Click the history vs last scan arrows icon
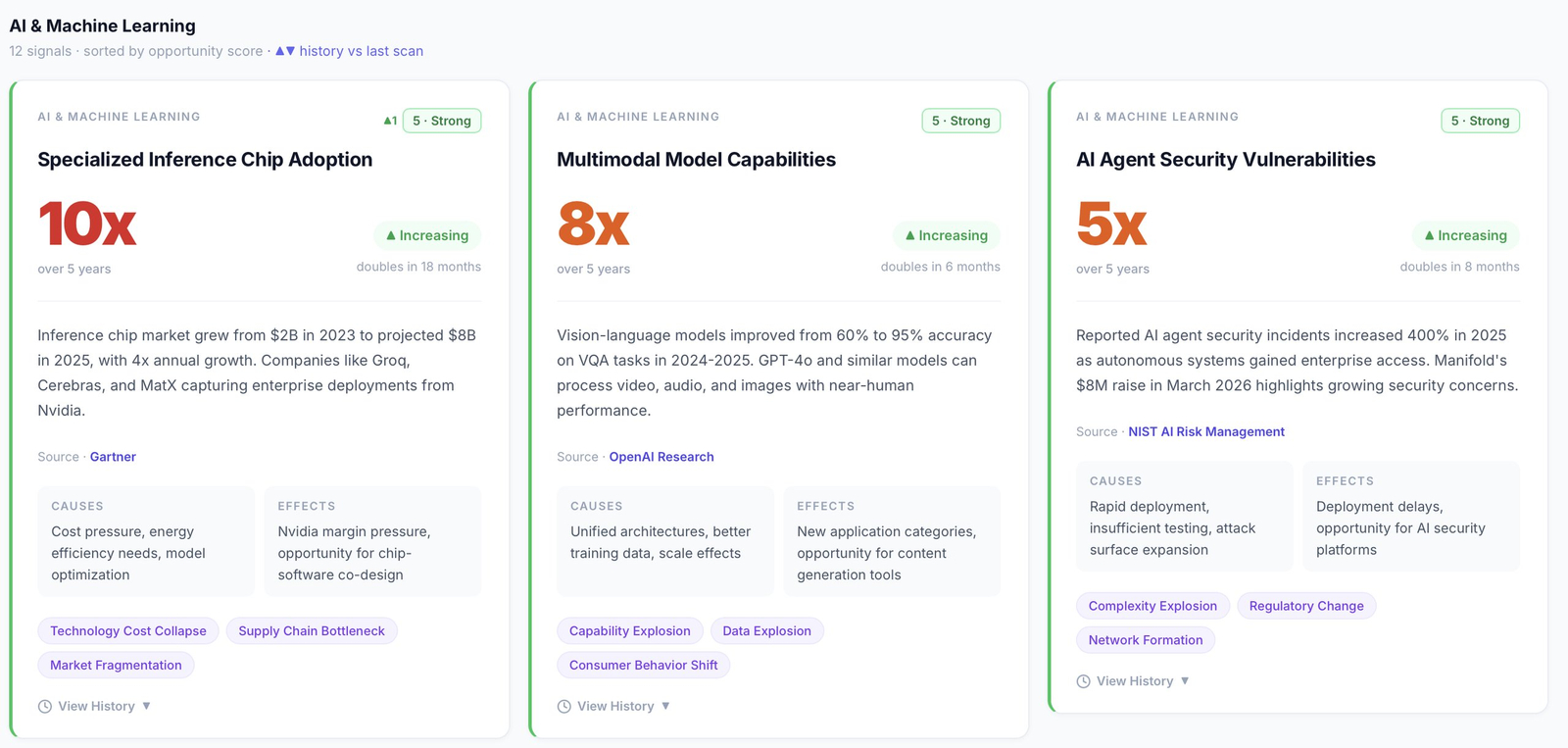Image resolution: width=1568 pixels, height=748 pixels. pos(285,51)
